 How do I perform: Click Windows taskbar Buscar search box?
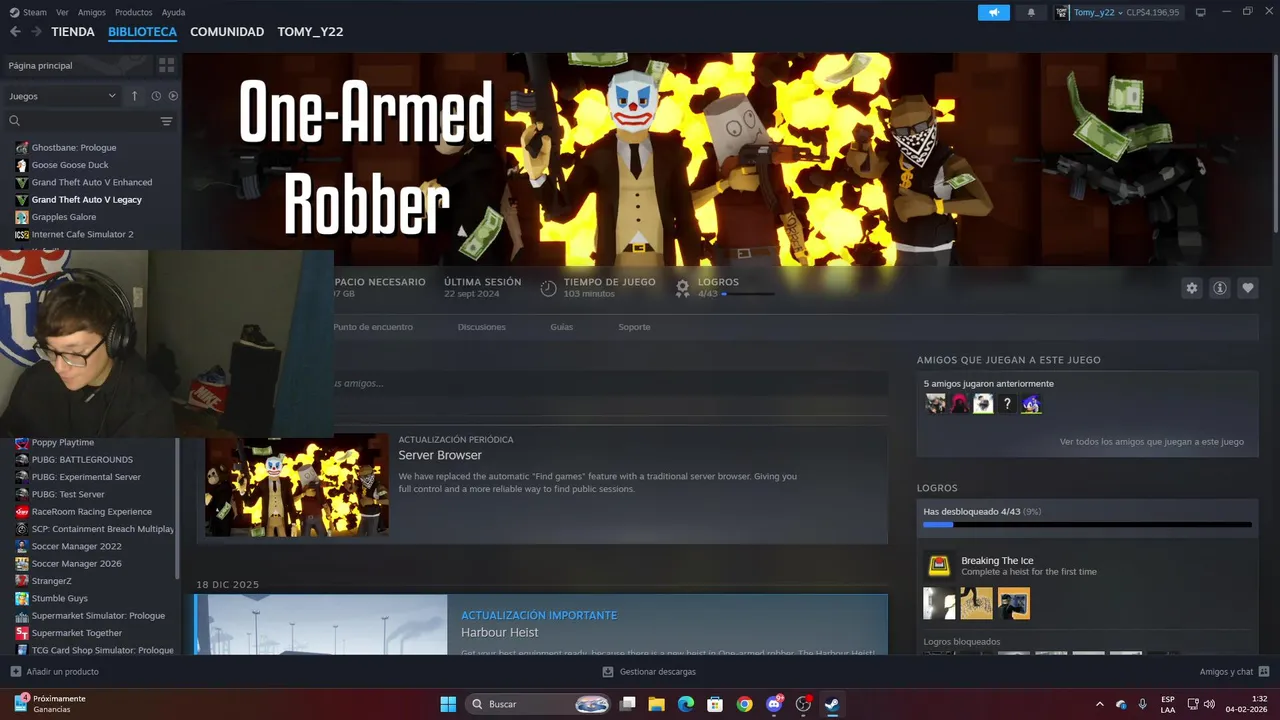pyautogui.click(x=539, y=704)
